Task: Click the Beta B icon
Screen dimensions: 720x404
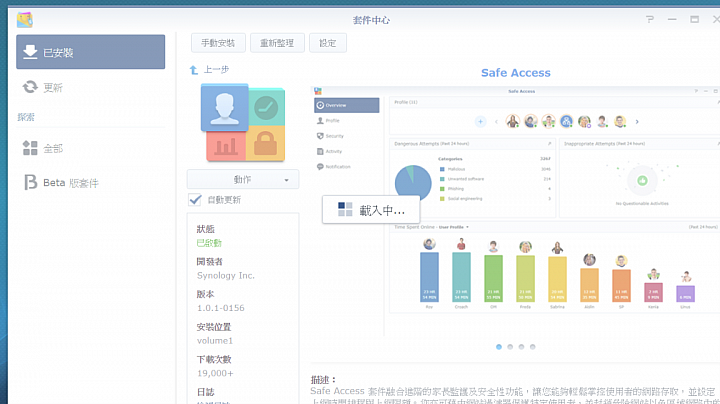Action: [x=30, y=182]
